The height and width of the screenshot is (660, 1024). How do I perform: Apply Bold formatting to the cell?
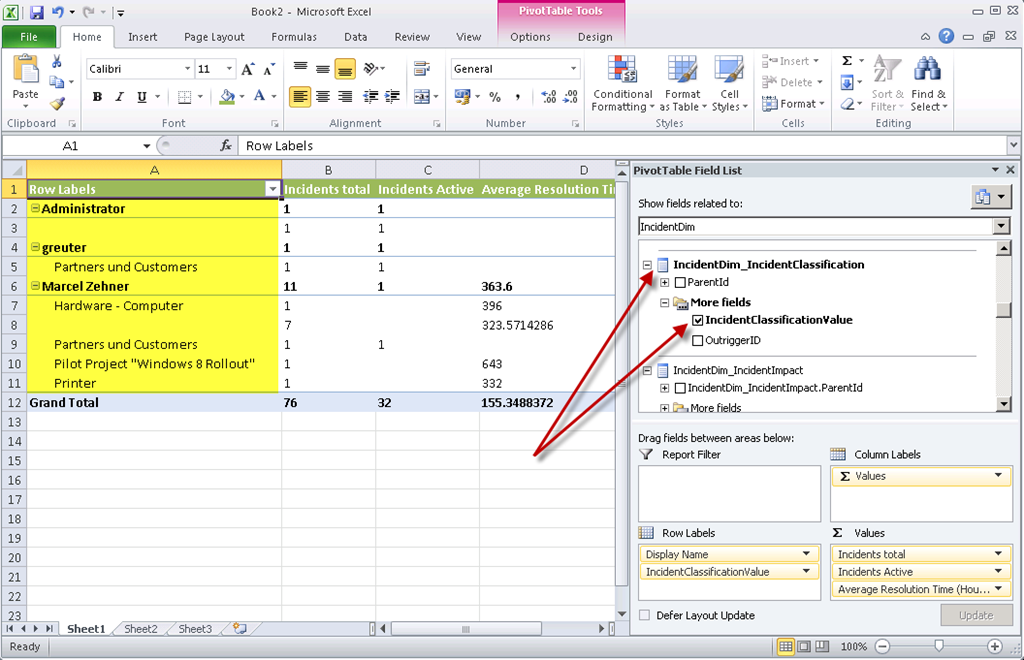point(97,97)
